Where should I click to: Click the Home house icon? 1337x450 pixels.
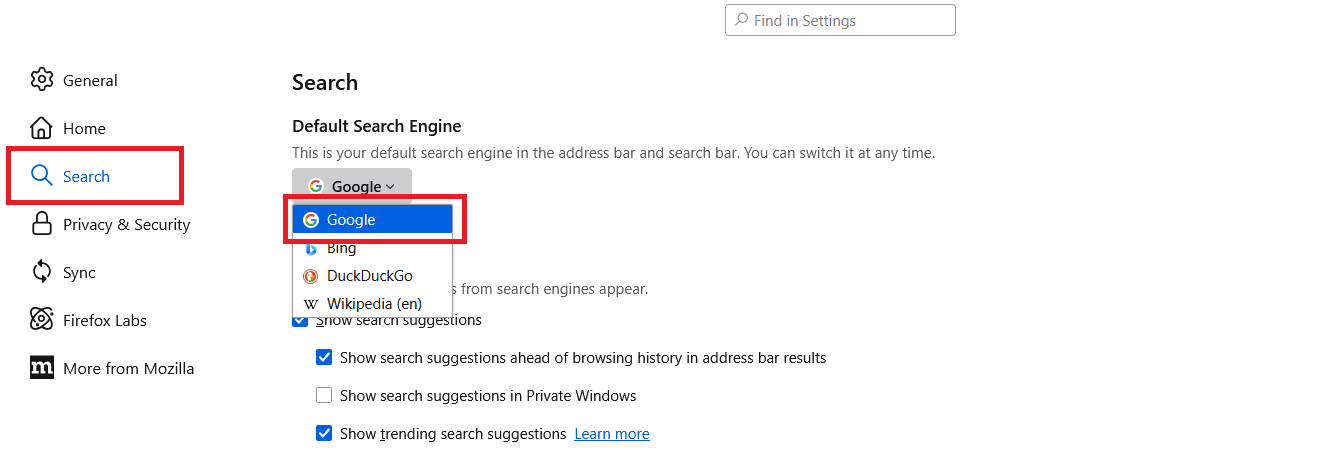(x=41, y=128)
